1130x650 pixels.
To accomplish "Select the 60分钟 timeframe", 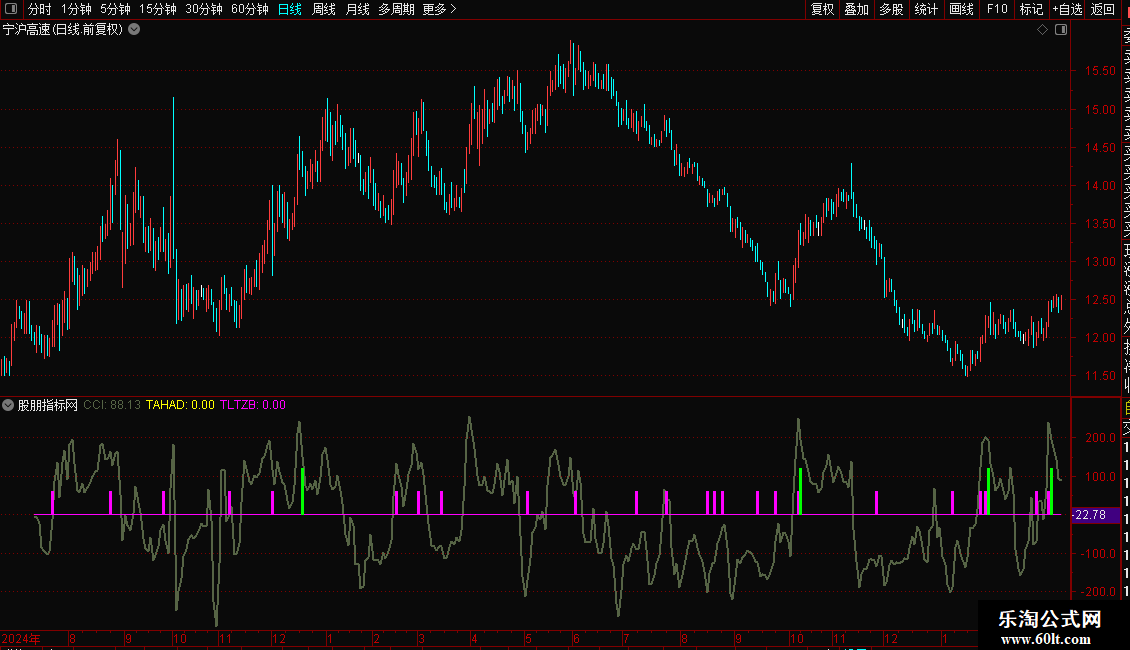I will [x=249, y=9].
